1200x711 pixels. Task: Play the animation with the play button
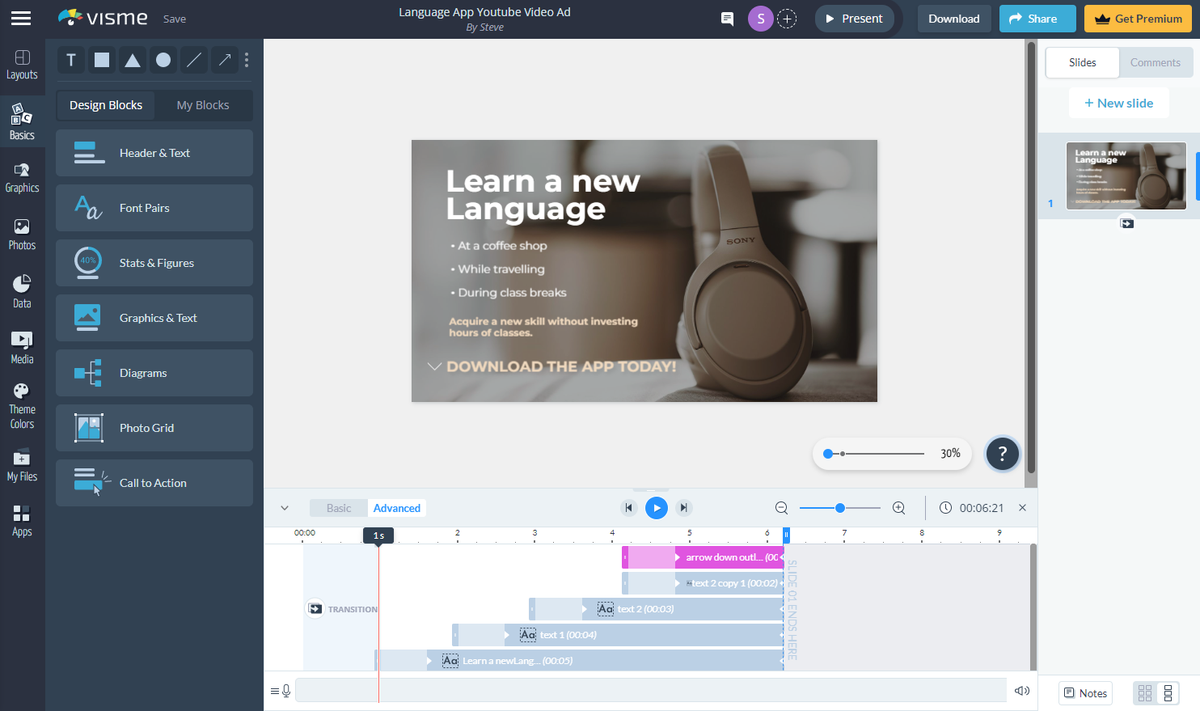[x=656, y=507]
